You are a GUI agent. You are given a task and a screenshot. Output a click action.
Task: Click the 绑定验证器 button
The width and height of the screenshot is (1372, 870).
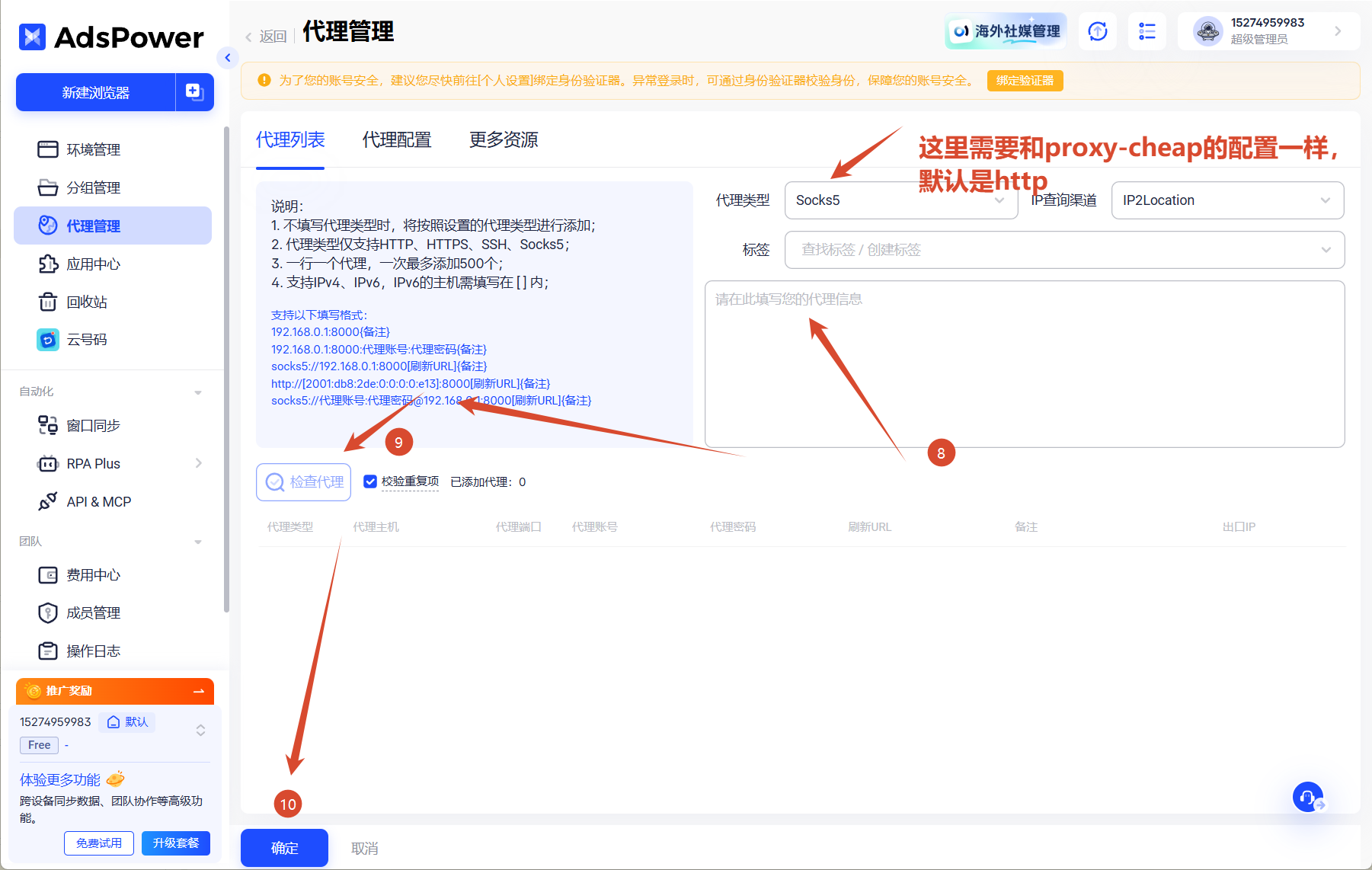1025,80
